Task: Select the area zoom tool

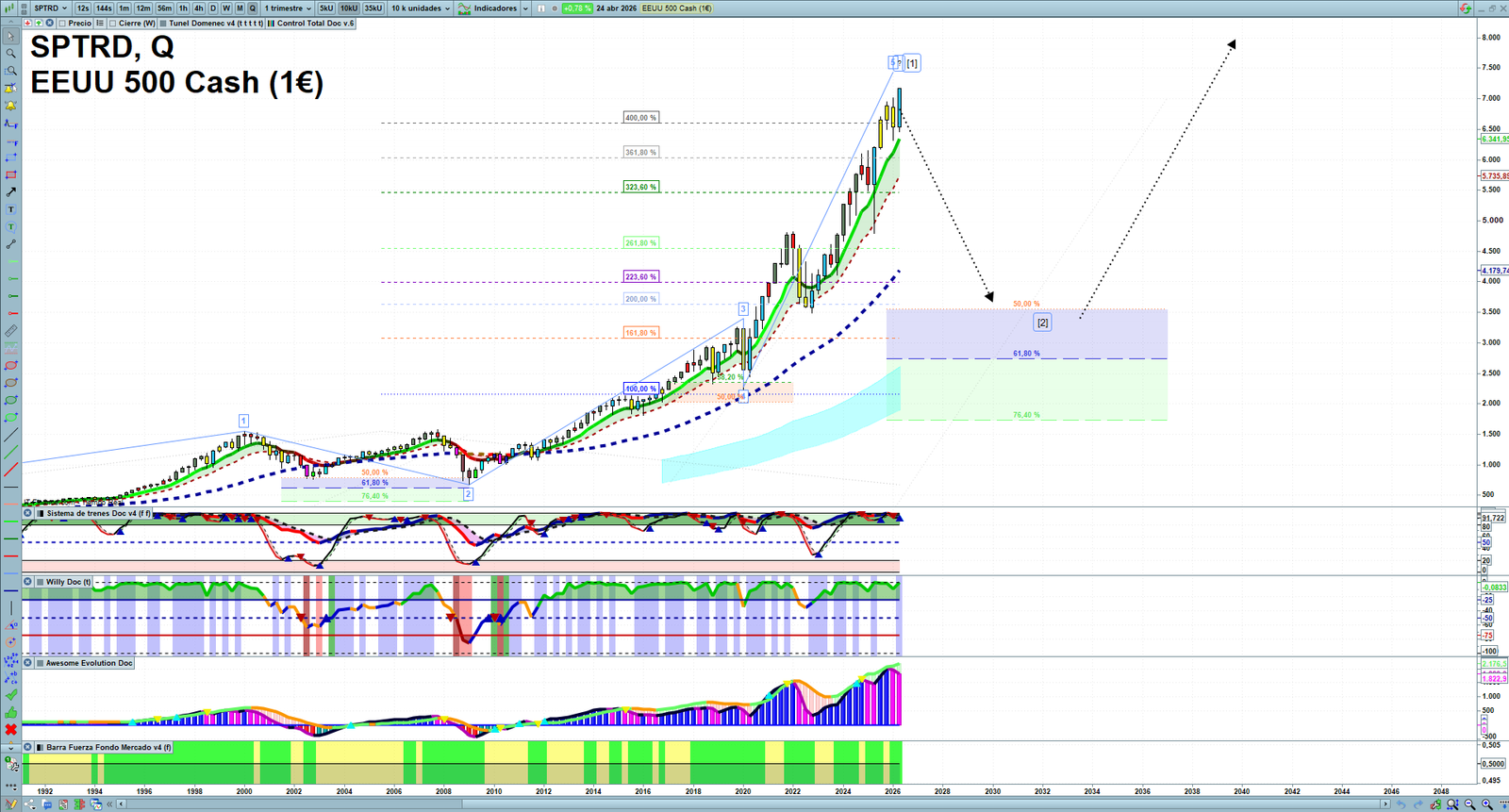Action: point(10,71)
